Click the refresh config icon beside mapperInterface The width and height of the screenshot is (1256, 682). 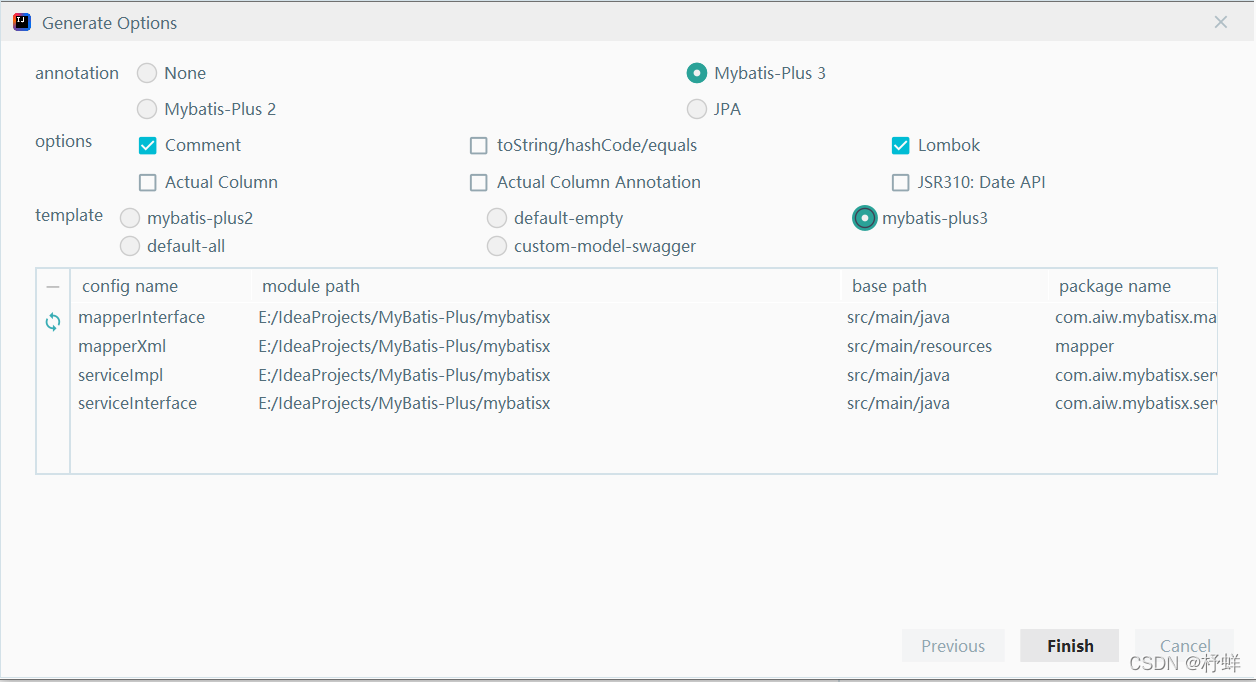coord(53,322)
